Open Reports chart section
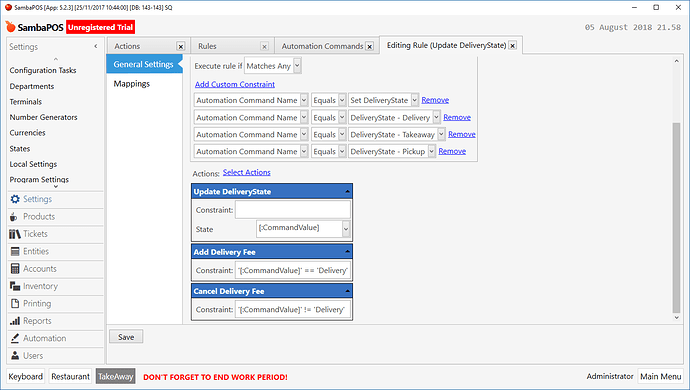 pyautogui.click(x=55, y=321)
